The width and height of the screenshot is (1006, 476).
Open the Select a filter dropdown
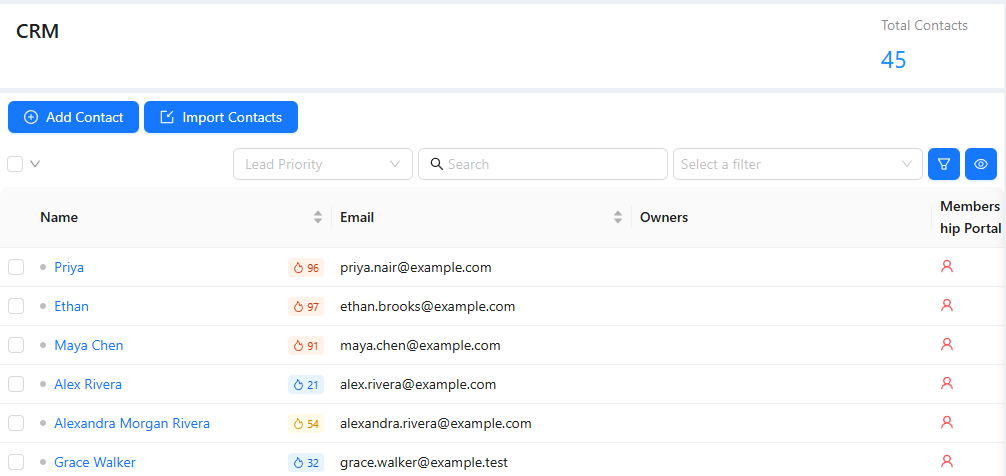point(797,164)
